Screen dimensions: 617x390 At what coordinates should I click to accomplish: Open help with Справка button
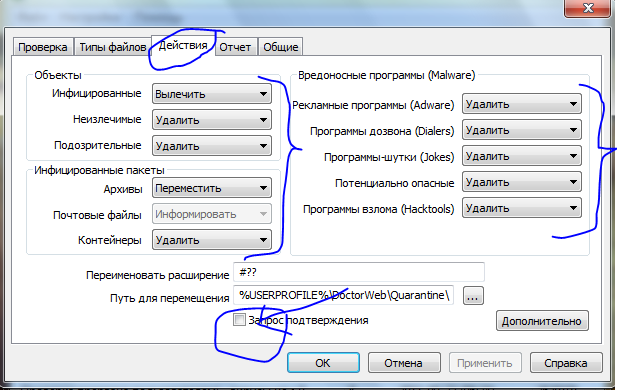(566, 362)
